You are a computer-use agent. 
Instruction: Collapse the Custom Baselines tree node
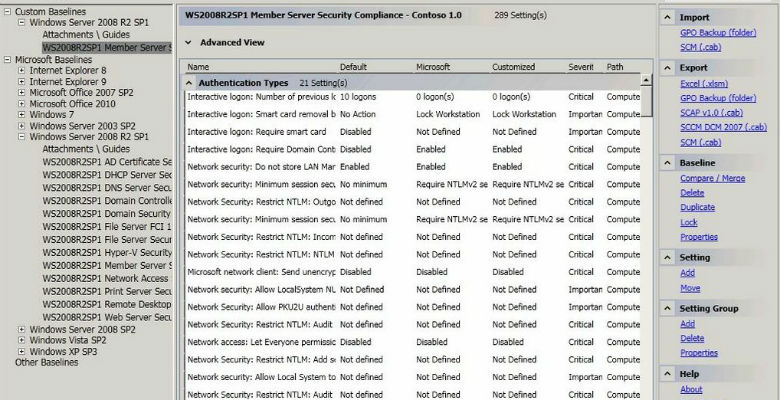(x=7, y=11)
